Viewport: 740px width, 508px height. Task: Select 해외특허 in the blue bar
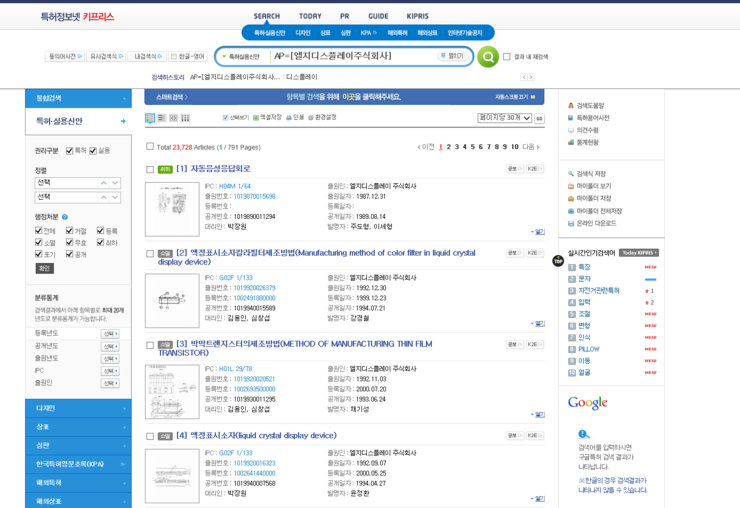[397, 33]
